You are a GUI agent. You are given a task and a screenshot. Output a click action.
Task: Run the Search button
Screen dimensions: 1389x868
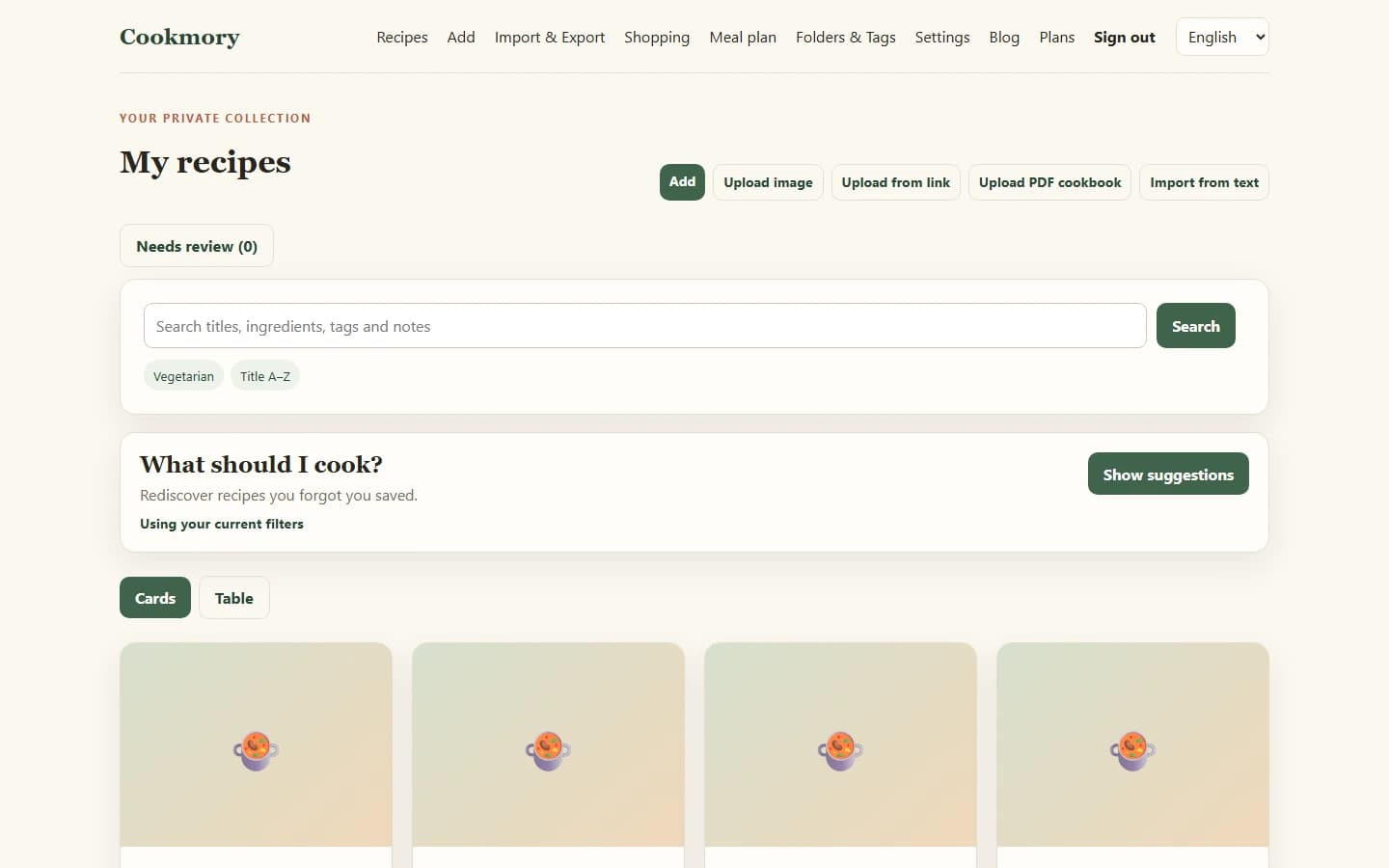pyautogui.click(x=1196, y=326)
